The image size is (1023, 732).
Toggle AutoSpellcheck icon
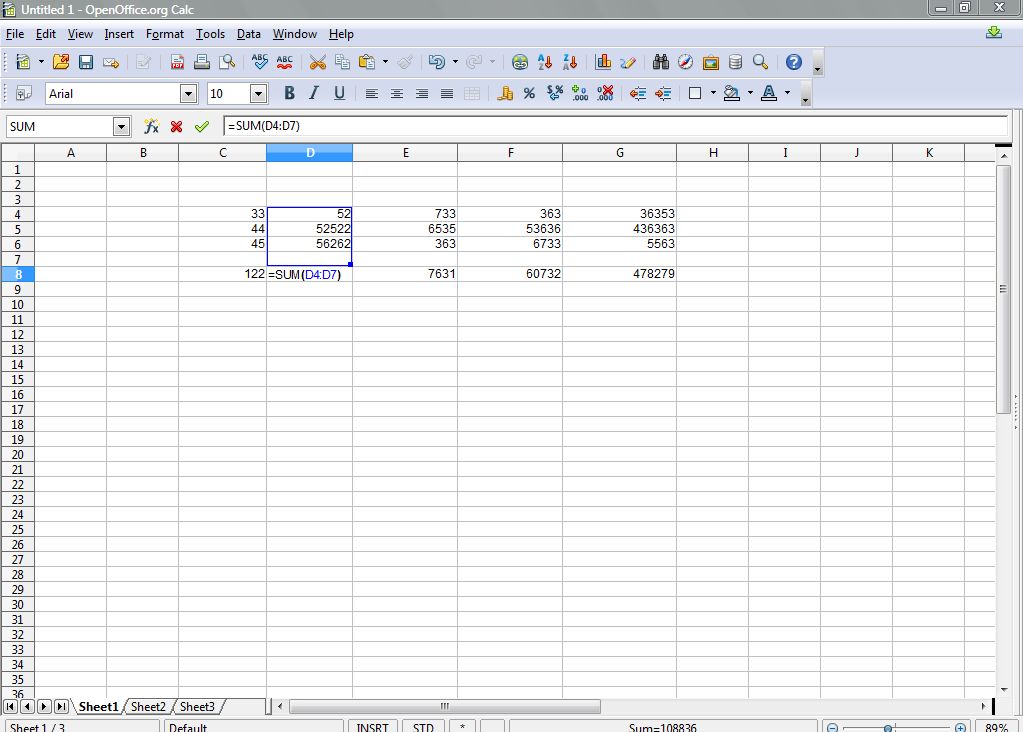coord(284,62)
